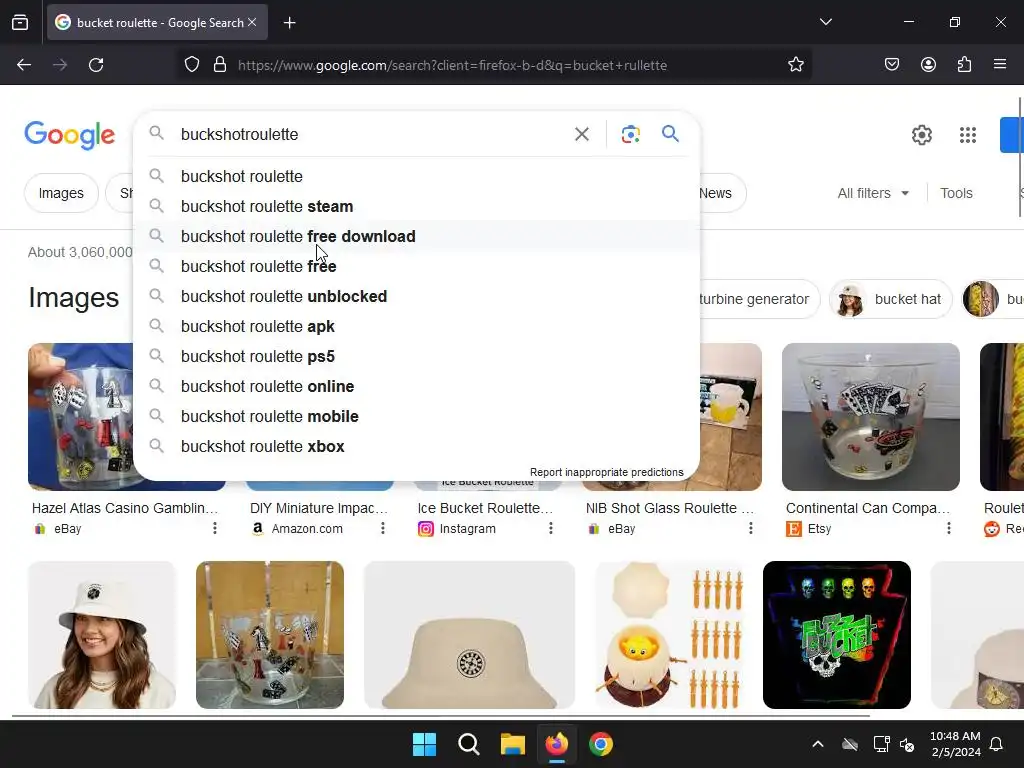
Task: Select turbine generator related chip
Action: coord(758,299)
